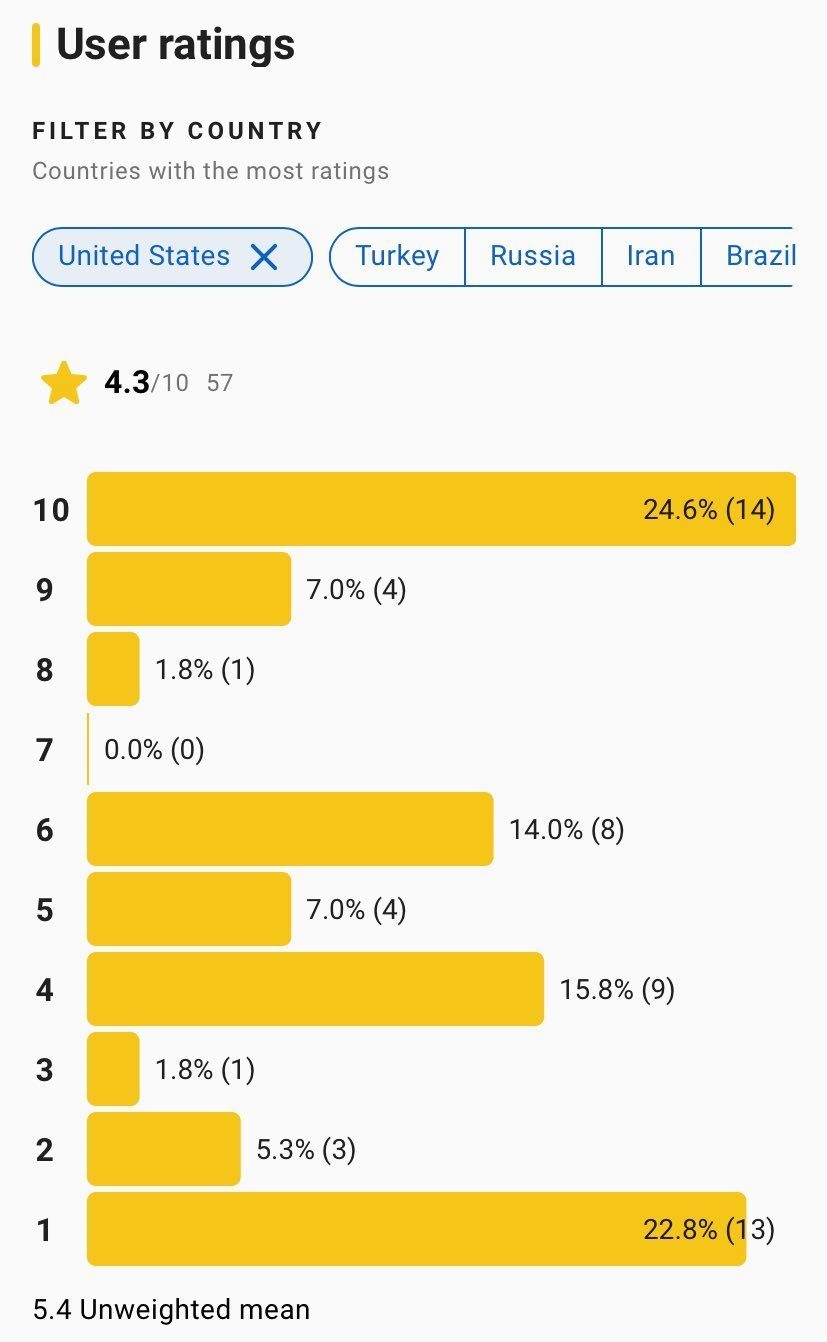Filter ratings by Turkey
The image size is (827, 1342).
click(x=398, y=257)
